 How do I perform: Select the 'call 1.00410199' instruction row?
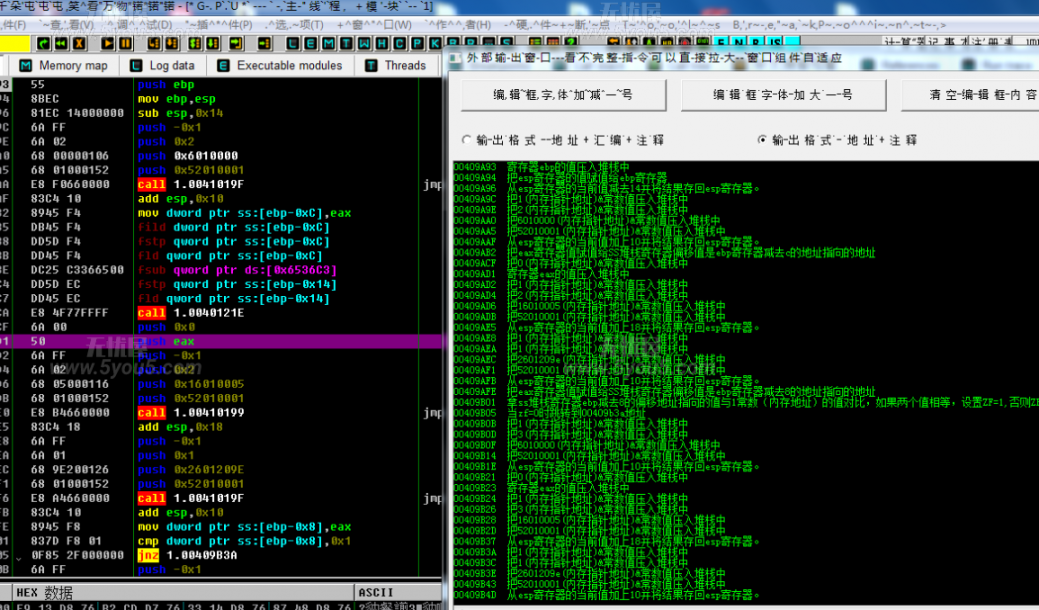[x=222, y=412]
